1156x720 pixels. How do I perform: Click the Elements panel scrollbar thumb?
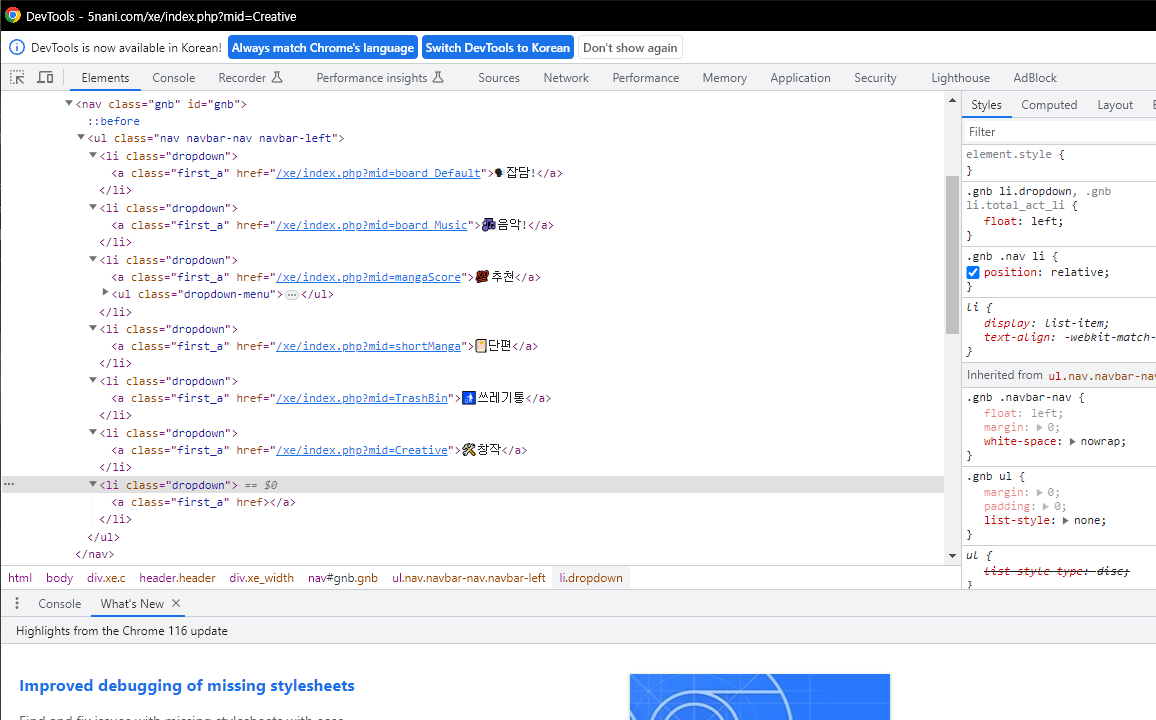point(952,255)
